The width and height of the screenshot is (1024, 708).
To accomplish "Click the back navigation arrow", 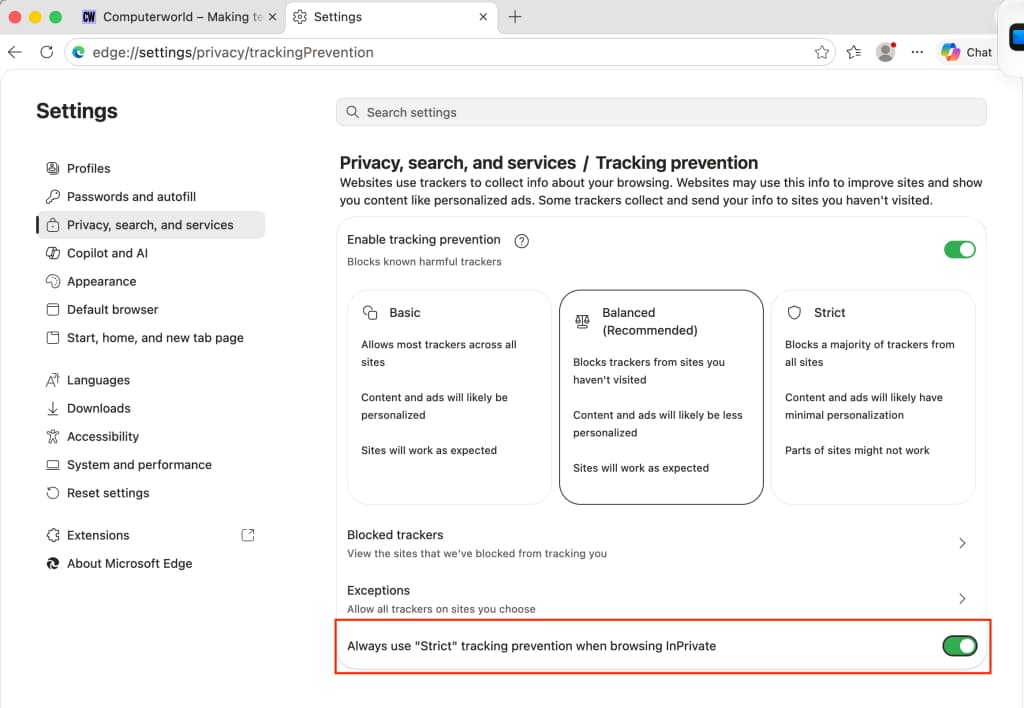I will (x=15, y=52).
